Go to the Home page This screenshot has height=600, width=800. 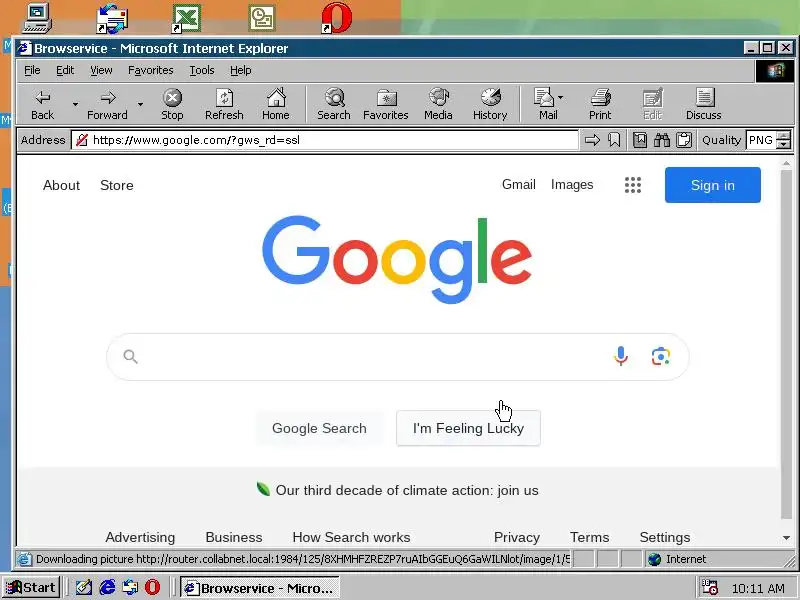[276, 105]
